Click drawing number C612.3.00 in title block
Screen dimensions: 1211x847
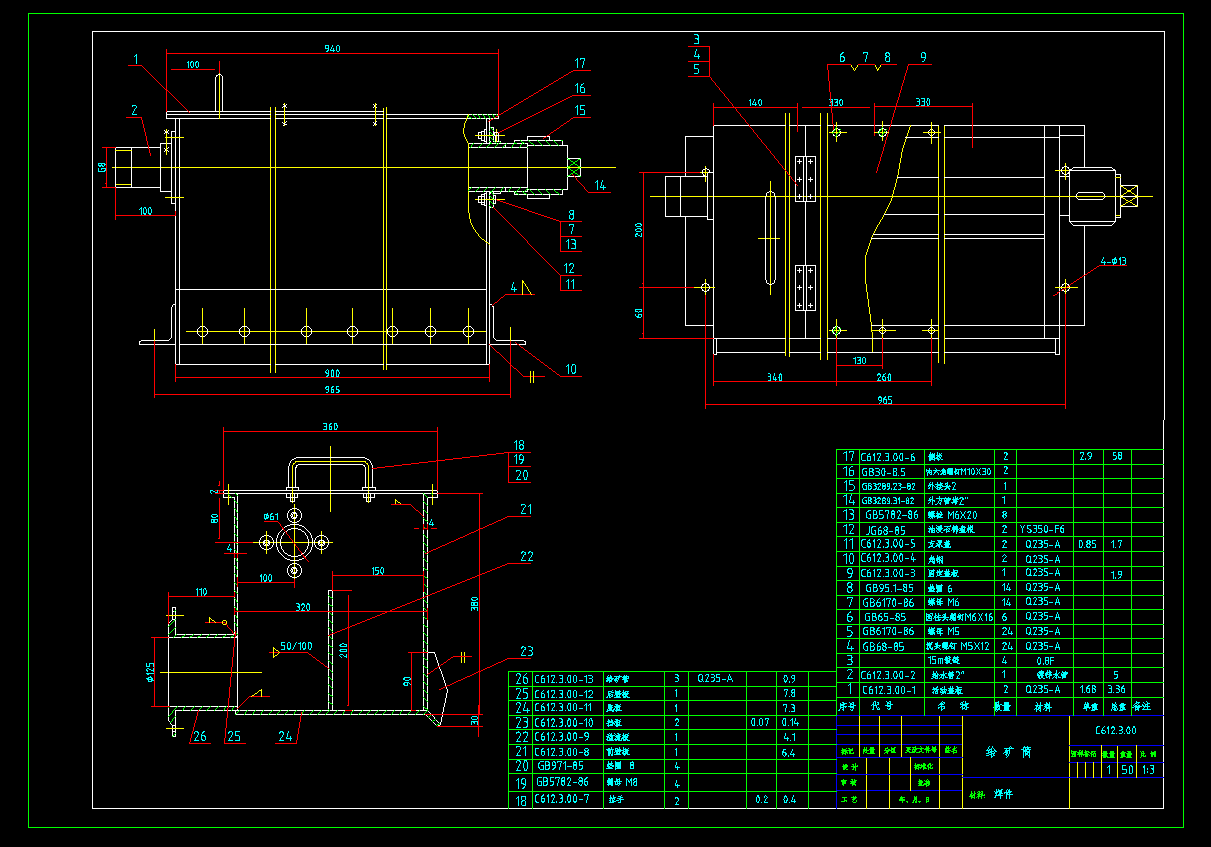(x=1114, y=731)
